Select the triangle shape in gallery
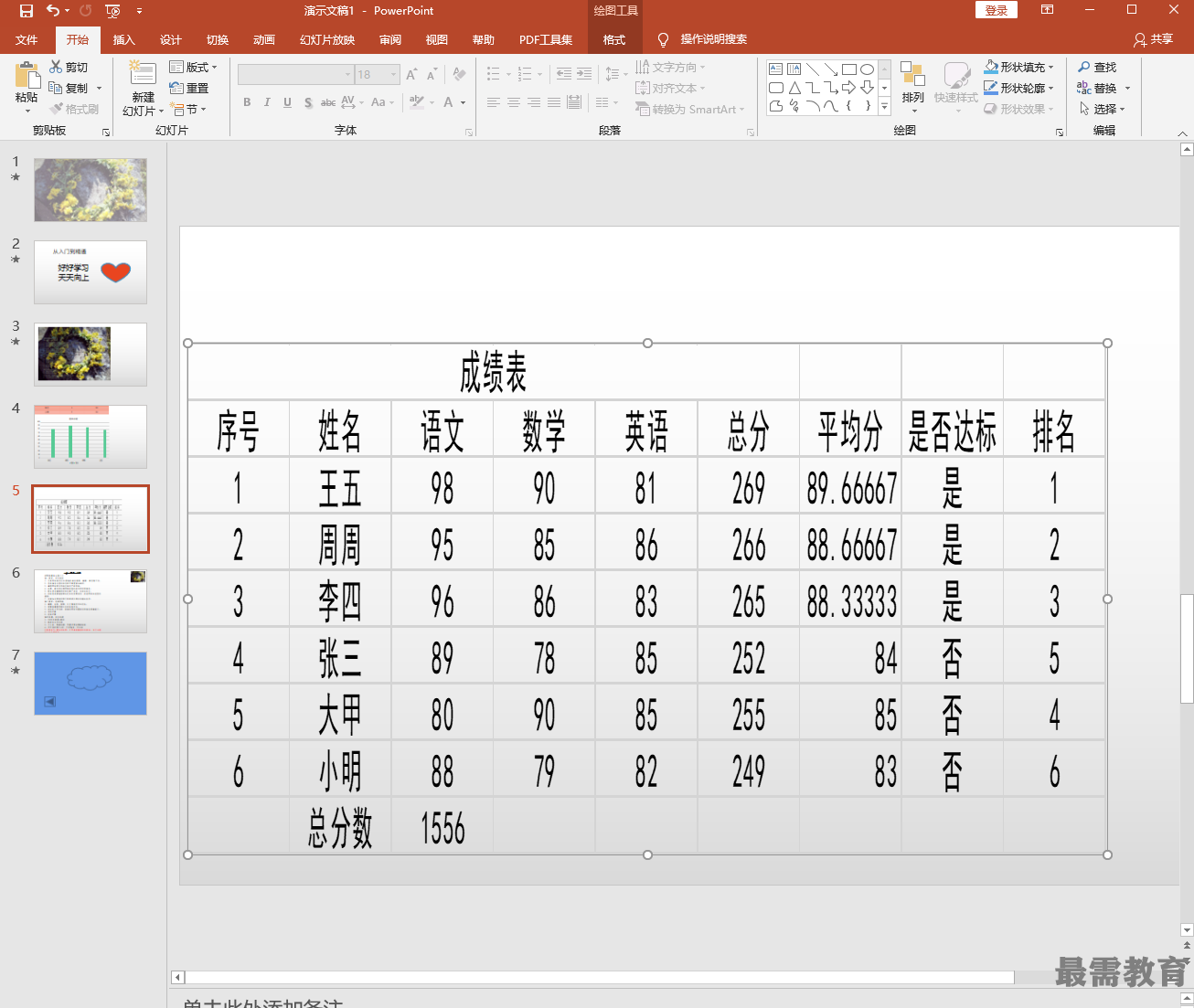Viewport: 1194px width, 1008px height. point(794,88)
